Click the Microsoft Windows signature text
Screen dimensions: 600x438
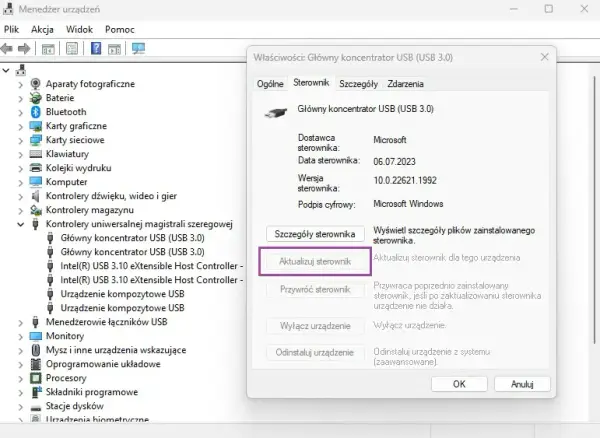click(408, 204)
